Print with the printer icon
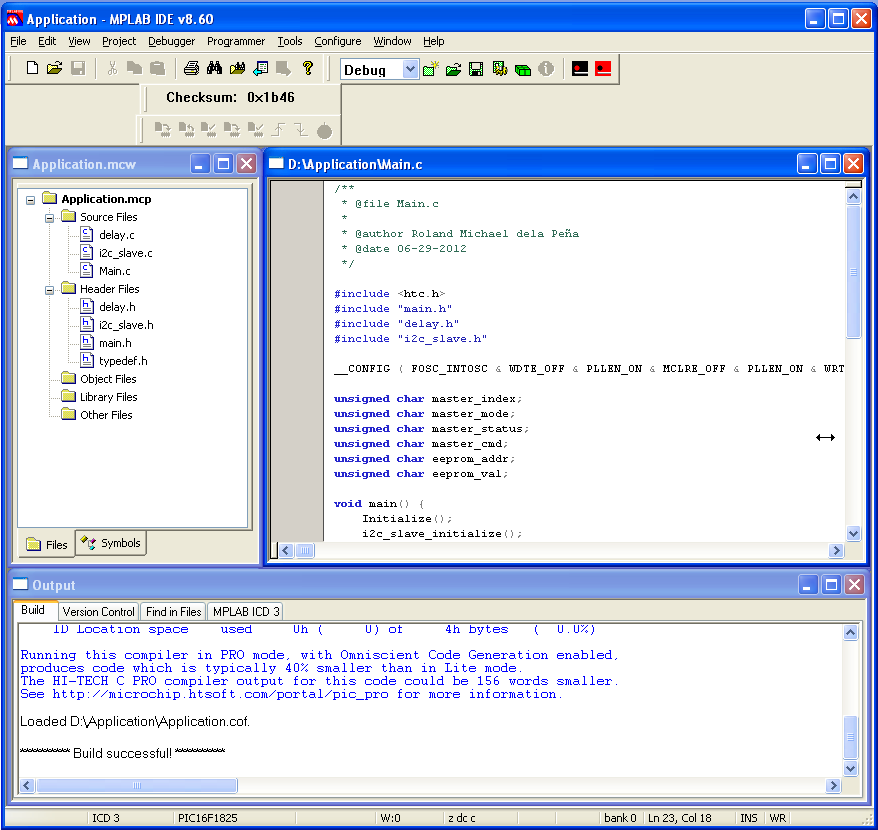Viewport: 878px width, 830px height. coord(191,68)
